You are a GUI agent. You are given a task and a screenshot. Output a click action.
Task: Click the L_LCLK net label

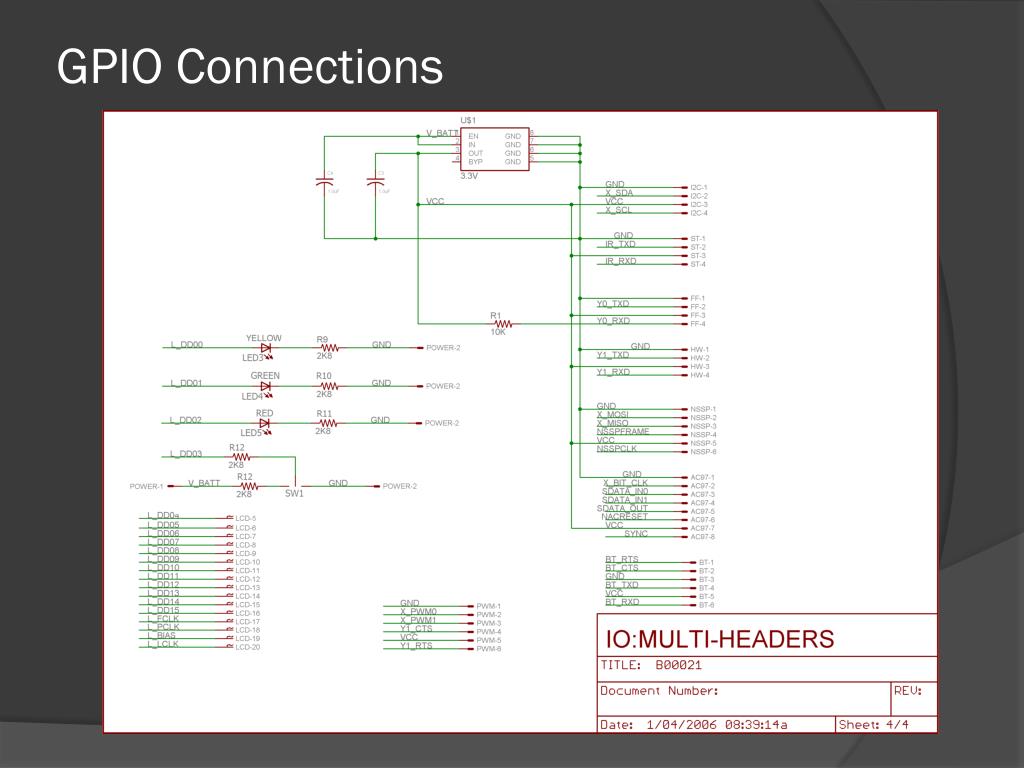[x=163, y=645]
